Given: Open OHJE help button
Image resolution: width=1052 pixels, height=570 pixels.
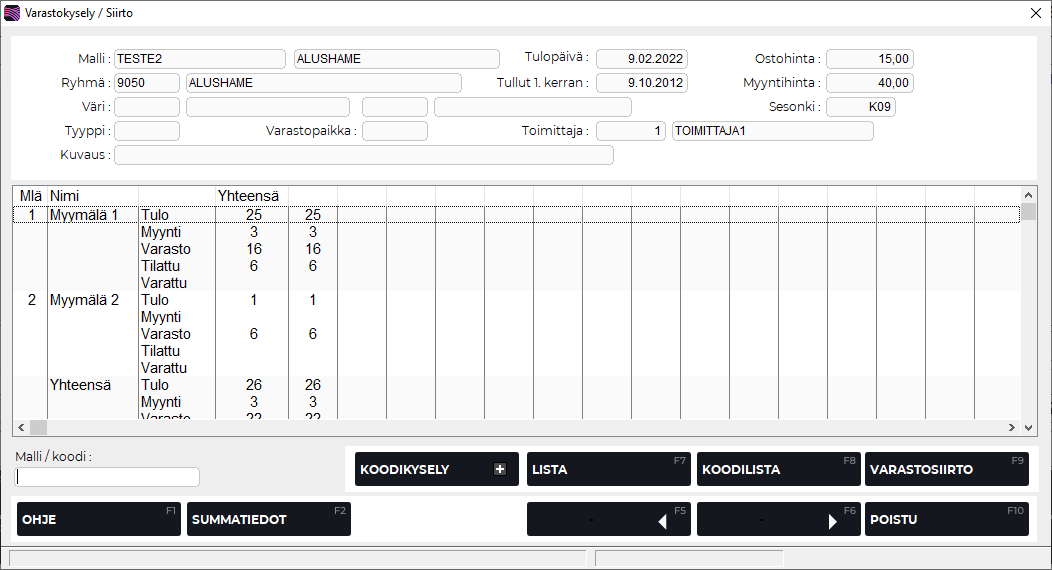Looking at the screenshot, I should click(x=98, y=520).
